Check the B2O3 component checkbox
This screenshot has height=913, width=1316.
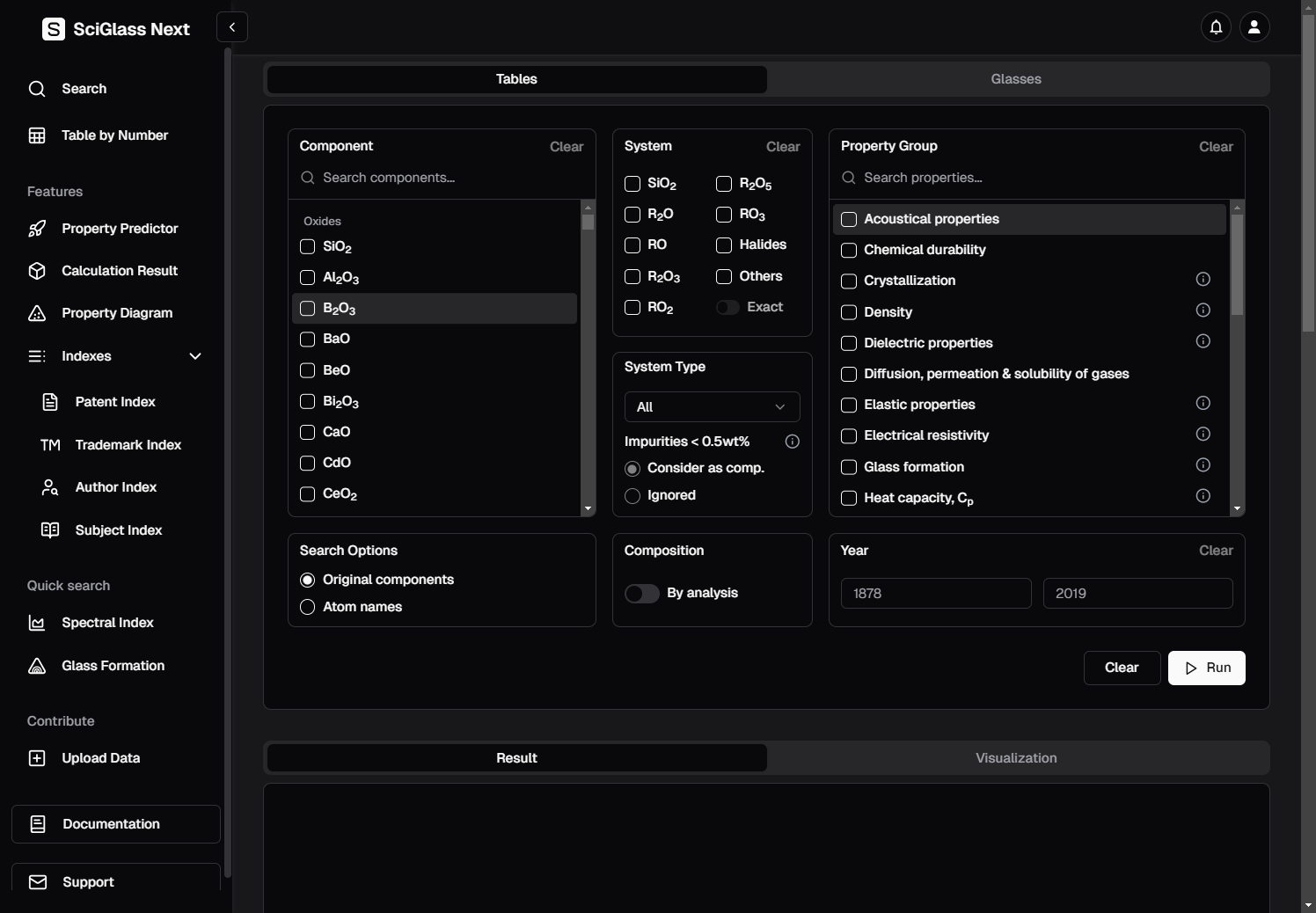[308, 309]
